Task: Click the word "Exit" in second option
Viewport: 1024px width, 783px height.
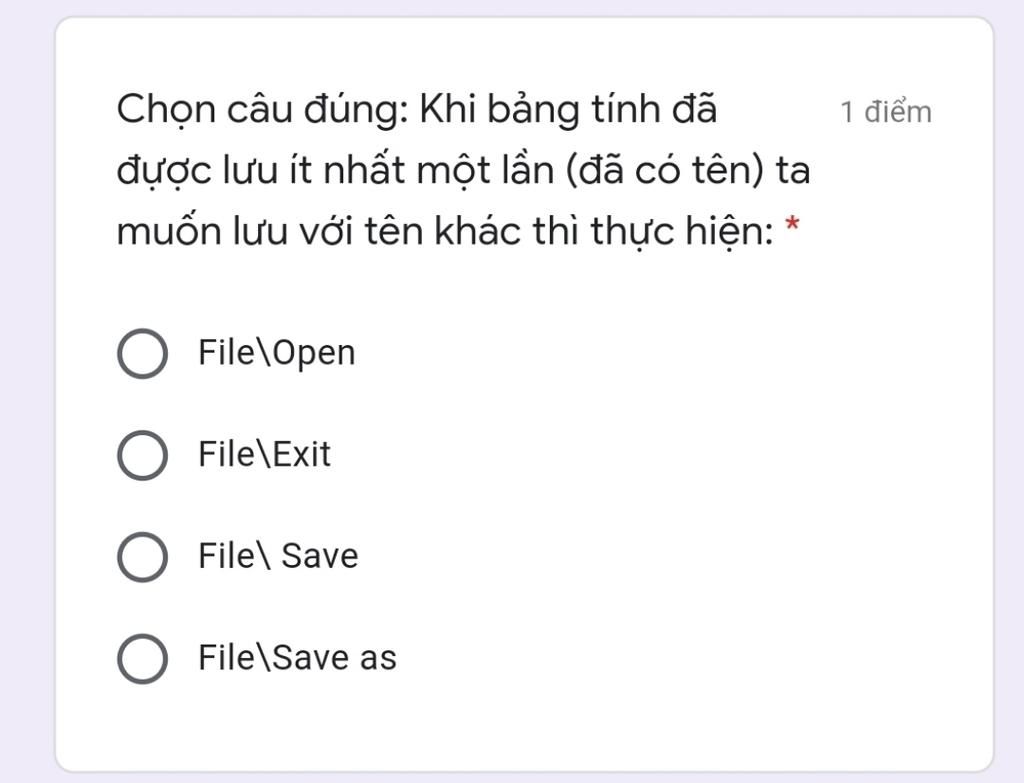Action: tap(302, 455)
